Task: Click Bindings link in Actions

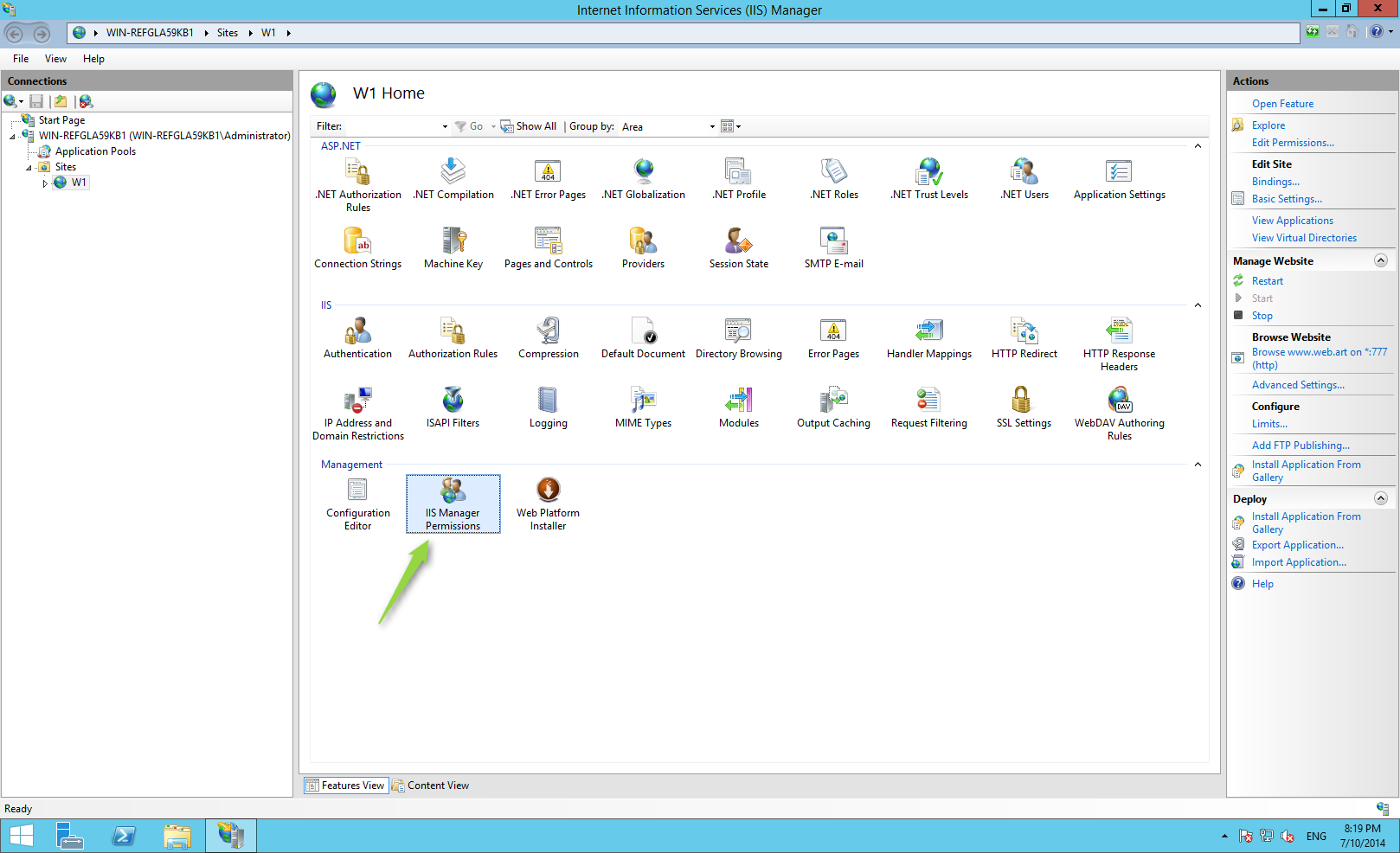Action: 1275,182
